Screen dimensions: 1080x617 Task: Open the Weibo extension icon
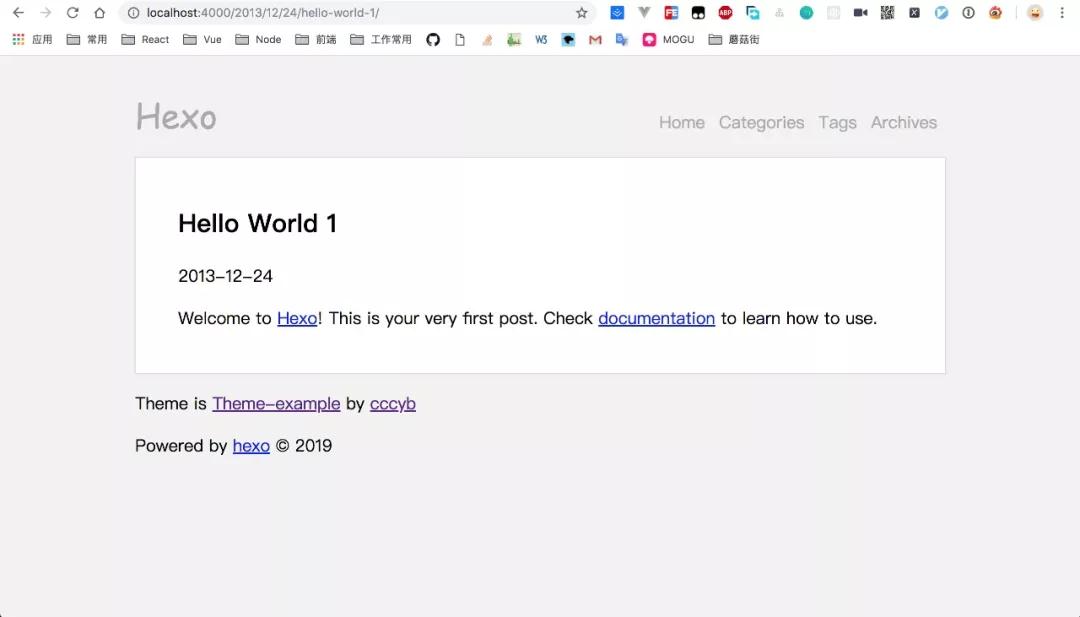tap(995, 12)
